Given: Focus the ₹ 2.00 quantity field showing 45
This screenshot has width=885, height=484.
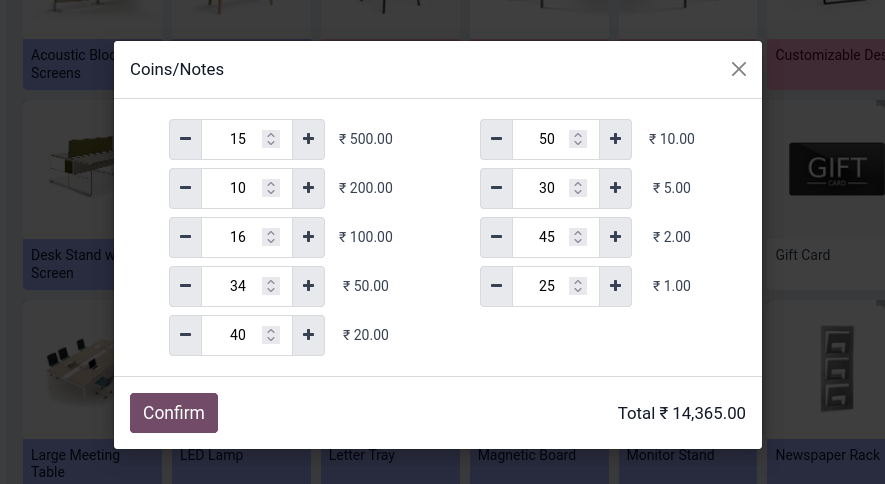Looking at the screenshot, I should pos(556,237).
